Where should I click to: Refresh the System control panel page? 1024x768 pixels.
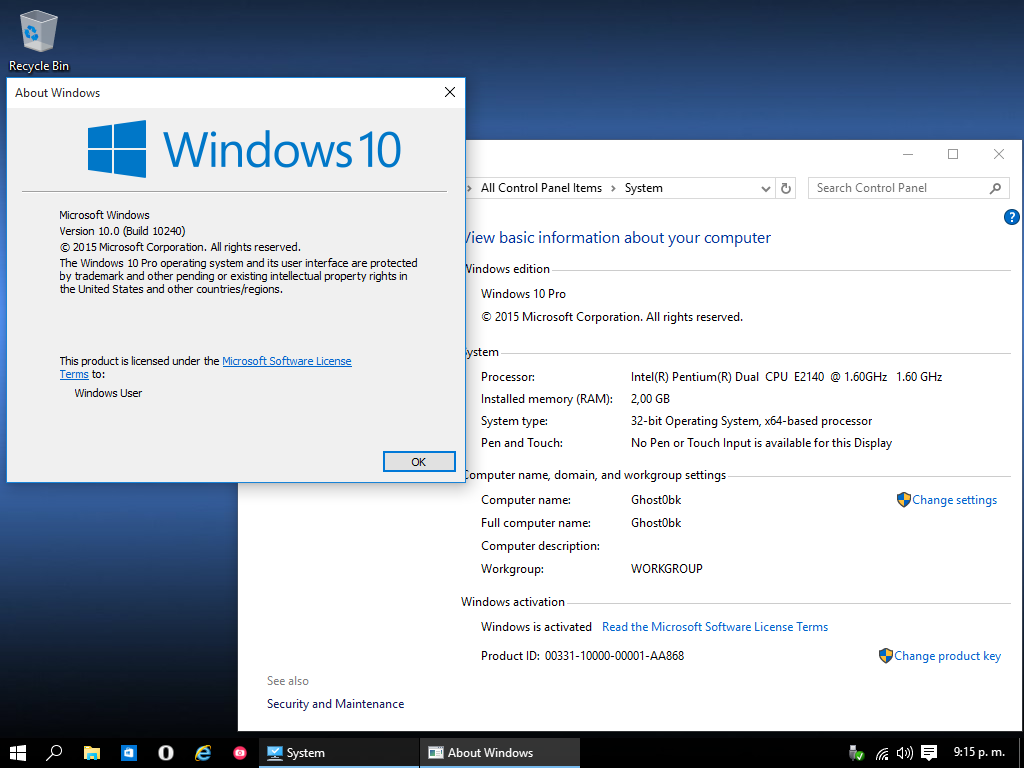tap(786, 189)
